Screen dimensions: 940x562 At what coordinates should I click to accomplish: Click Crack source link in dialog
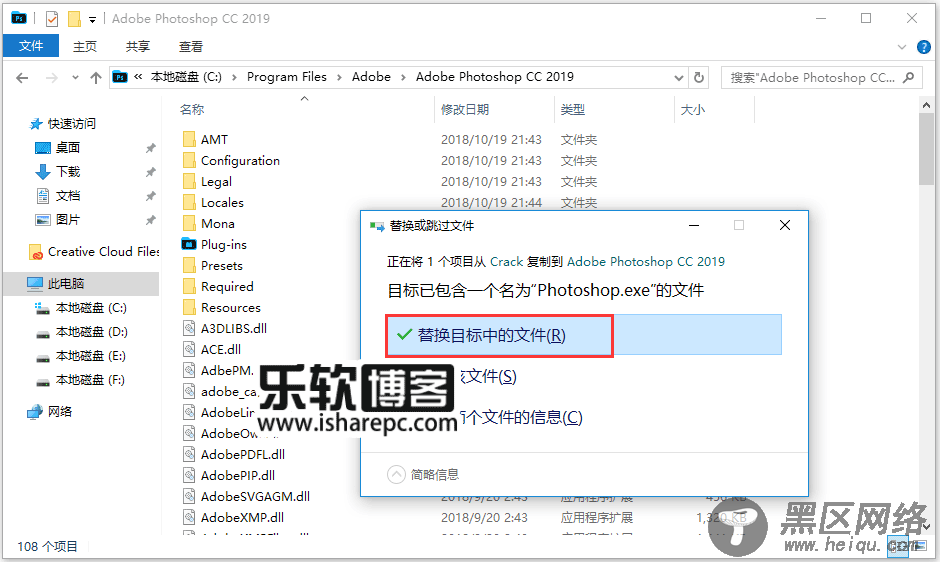tap(507, 262)
